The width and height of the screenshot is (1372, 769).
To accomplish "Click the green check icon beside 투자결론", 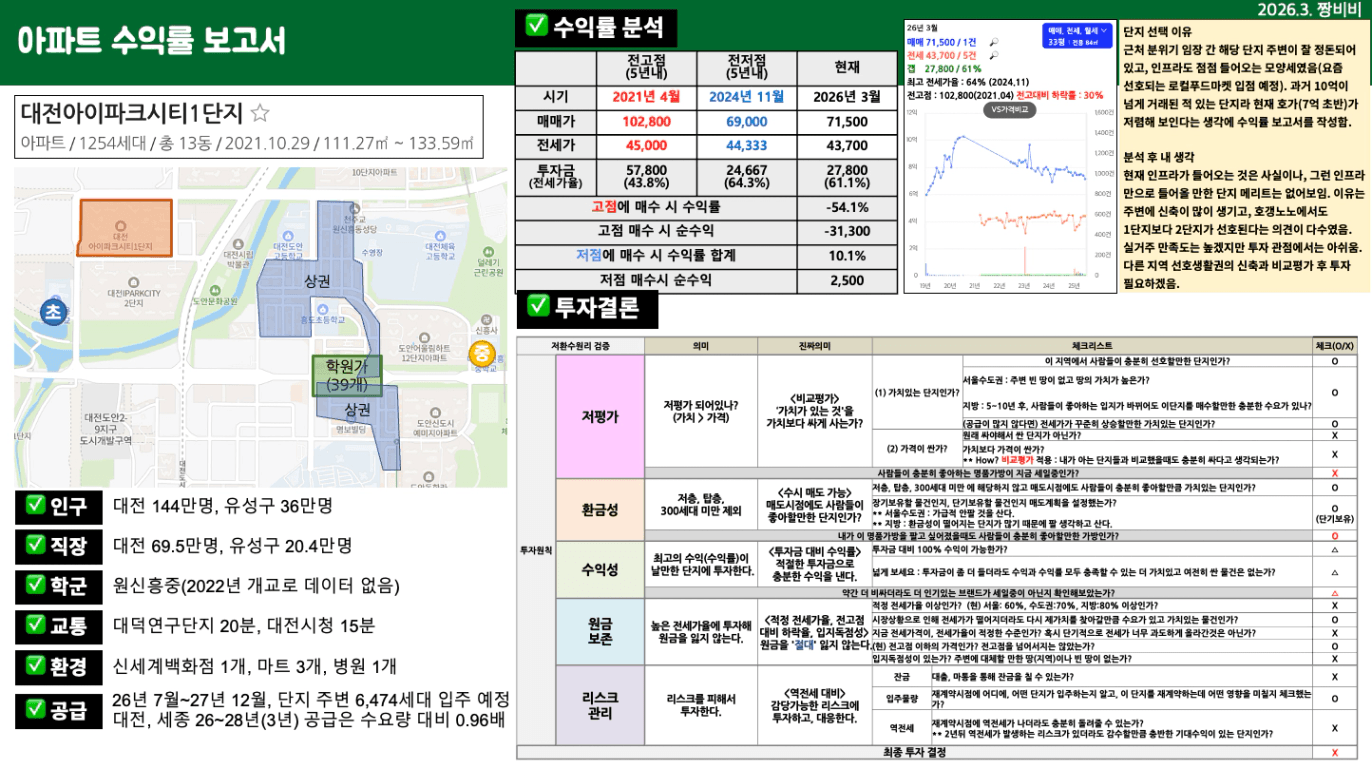I will (x=538, y=306).
